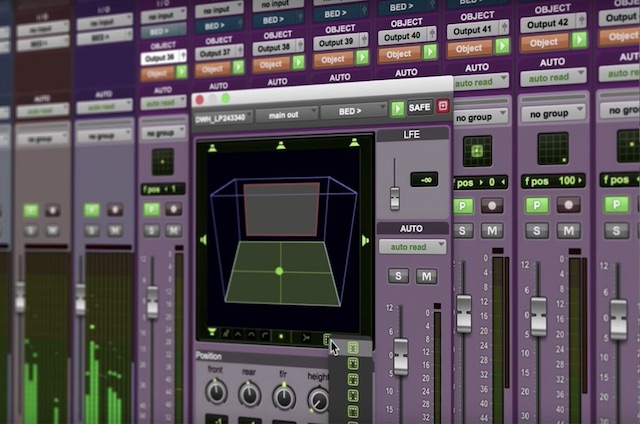This screenshot has width=640, height=424.
Task: Open the object panner on the Output 36 channel
Action: (181, 72)
